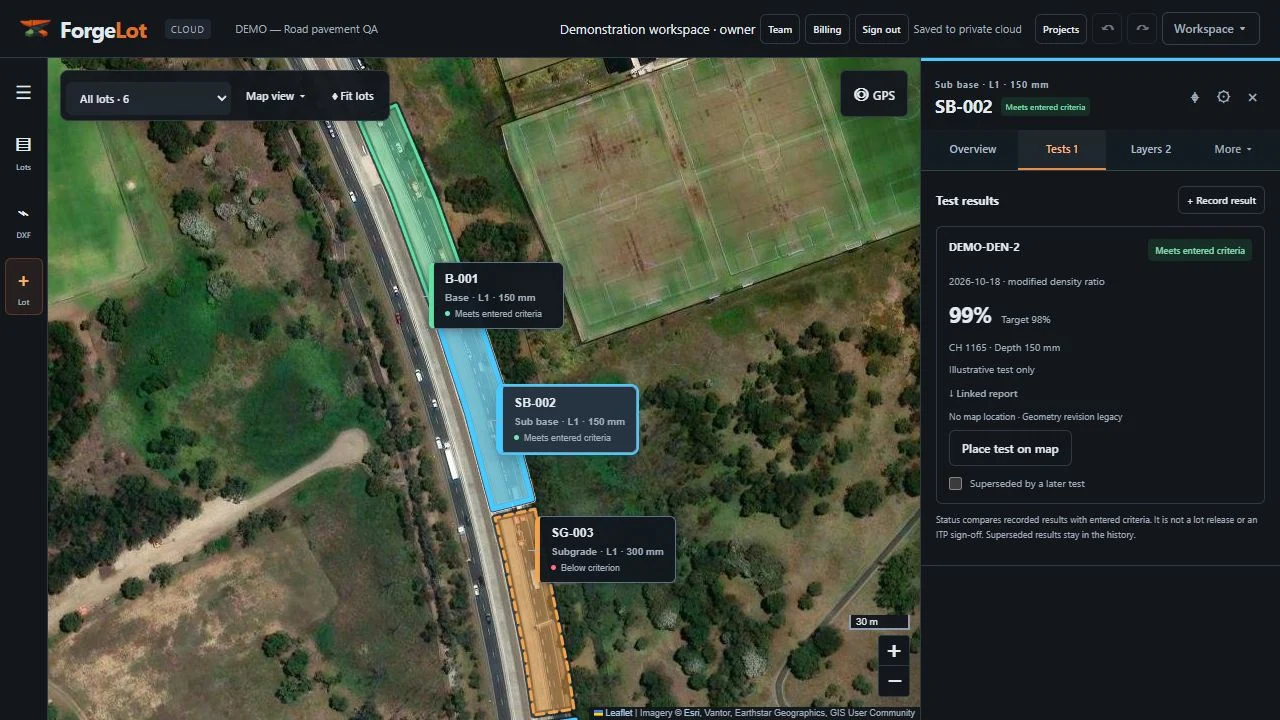The image size is (1280, 720).
Task: Close the SB-002 details panel
Action: [x=1252, y=97]
